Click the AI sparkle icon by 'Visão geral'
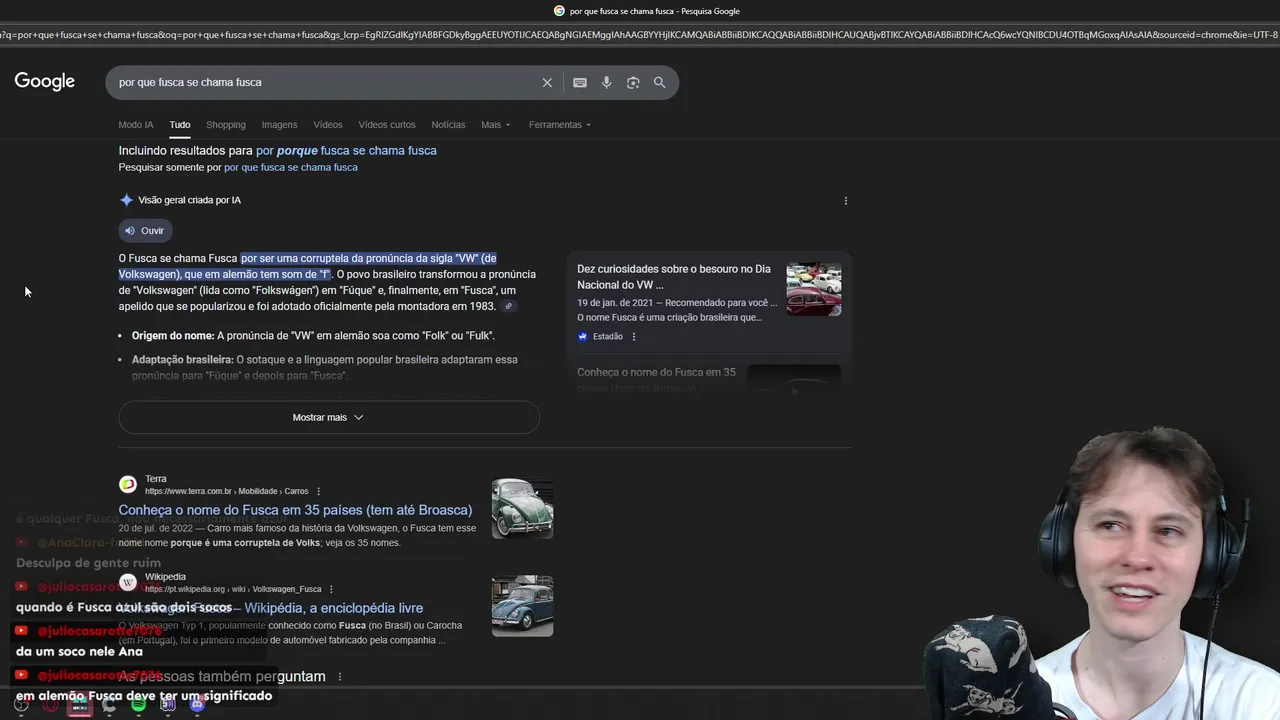This screenshot has height=720, width=1280. pyautogui.click(x=126, y=200)
